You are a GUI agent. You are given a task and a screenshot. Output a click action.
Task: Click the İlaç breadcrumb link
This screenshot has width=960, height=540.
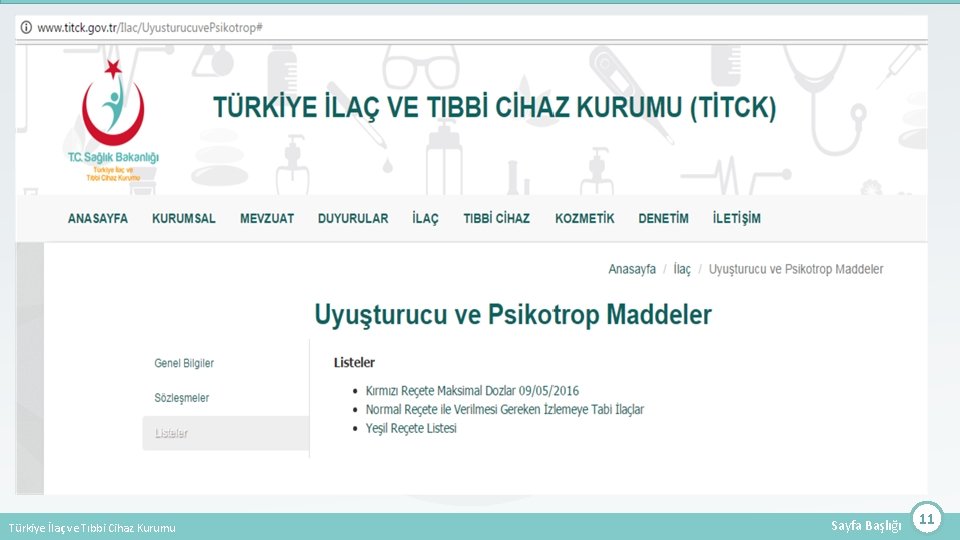[x=682, y=269]
